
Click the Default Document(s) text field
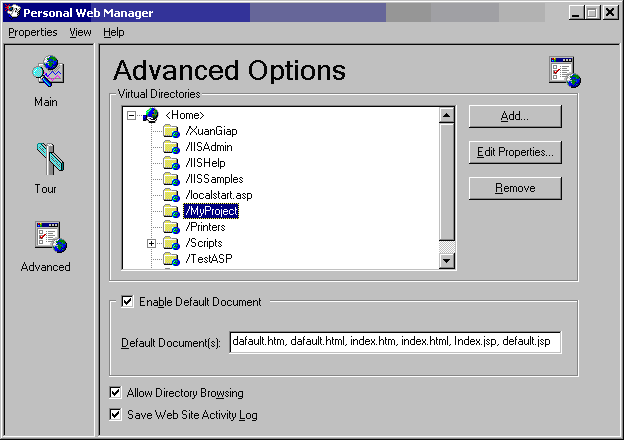point(395,342)
